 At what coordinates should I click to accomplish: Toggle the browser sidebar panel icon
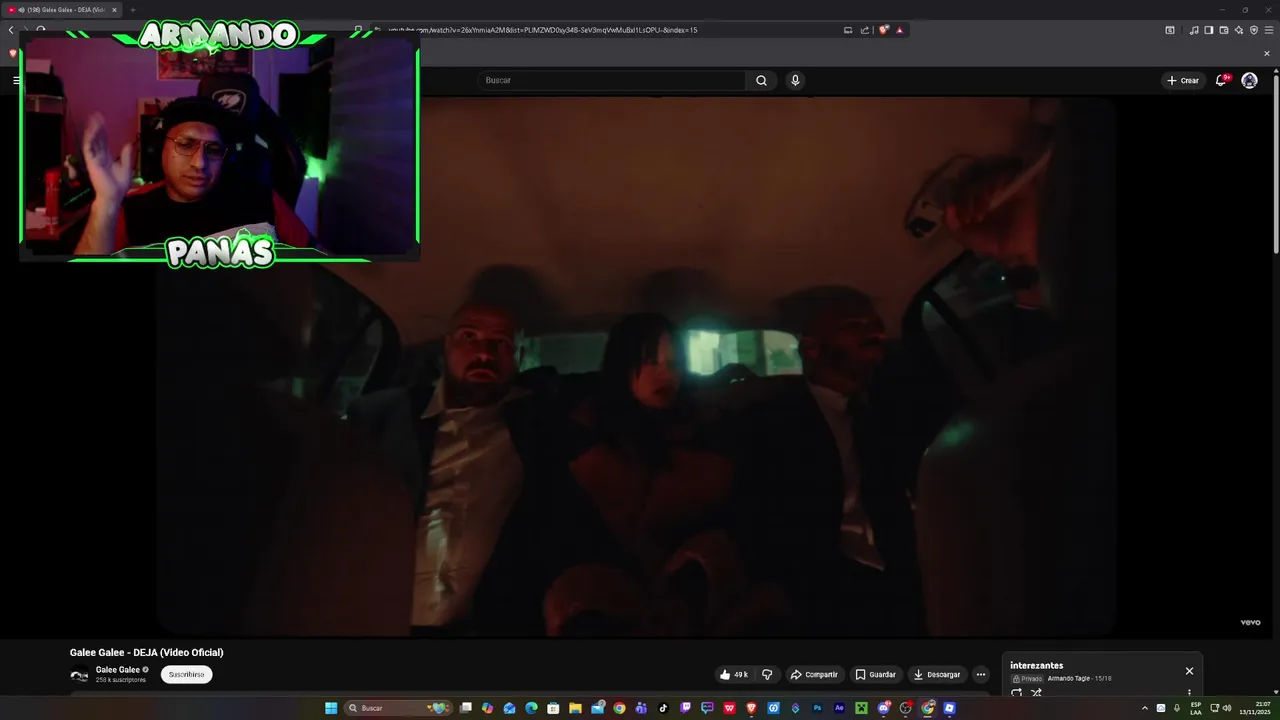[1209, 30]
